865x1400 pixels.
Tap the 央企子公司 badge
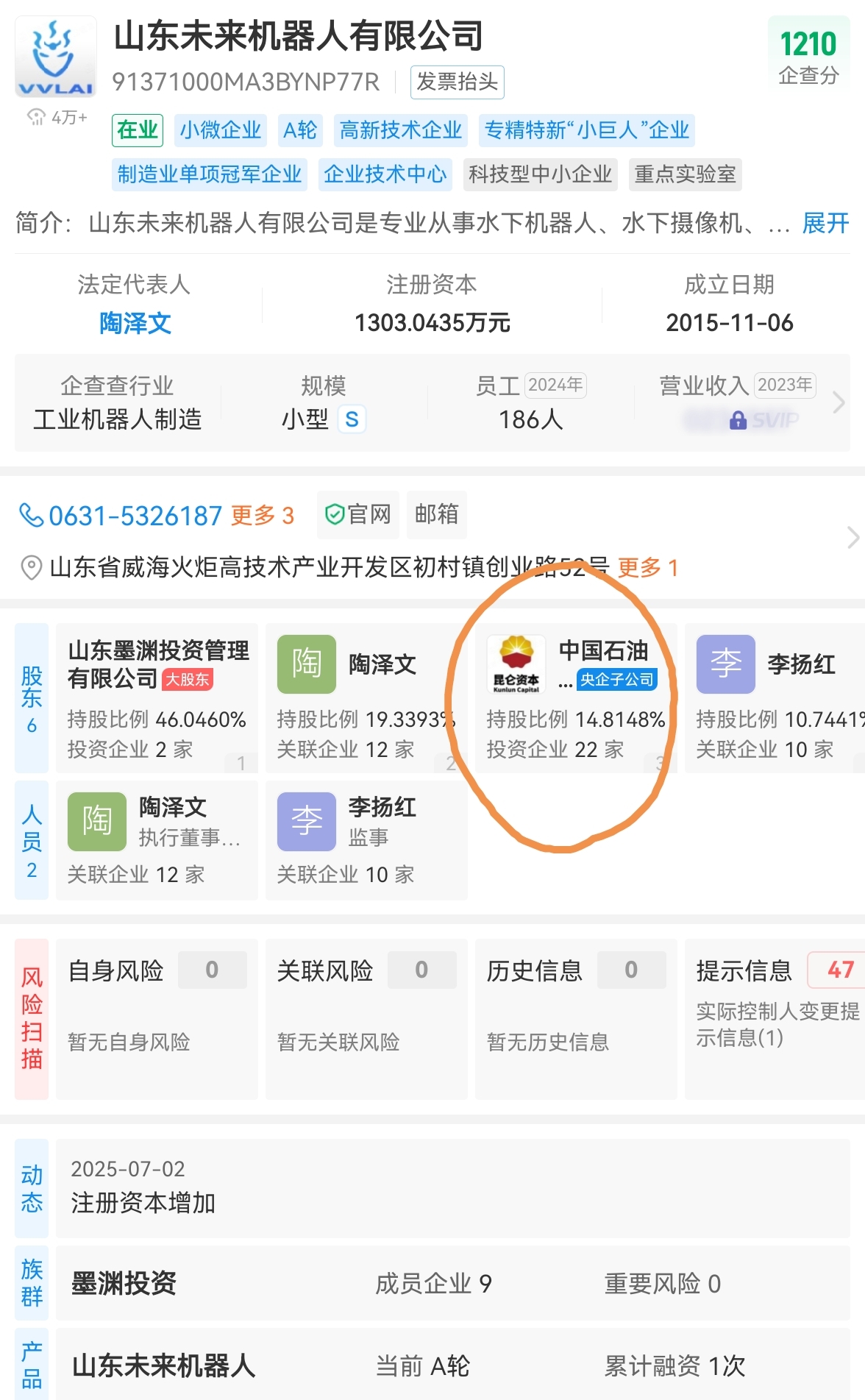click(616, 679)
